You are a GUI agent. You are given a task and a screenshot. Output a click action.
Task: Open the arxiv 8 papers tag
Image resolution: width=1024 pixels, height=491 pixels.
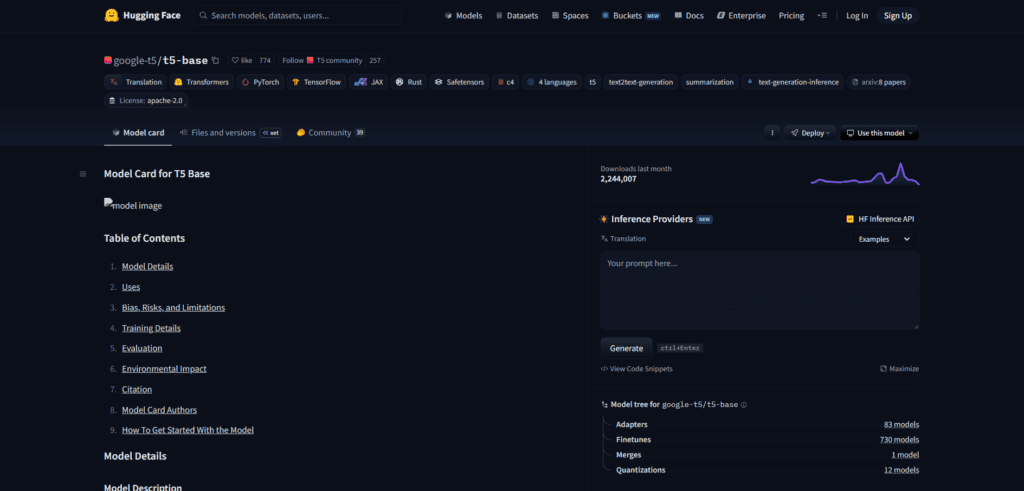[879, 82]
